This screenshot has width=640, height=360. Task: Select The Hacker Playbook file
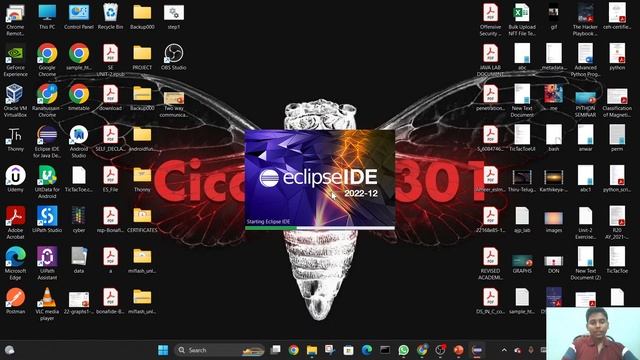(x=585, y=20)
